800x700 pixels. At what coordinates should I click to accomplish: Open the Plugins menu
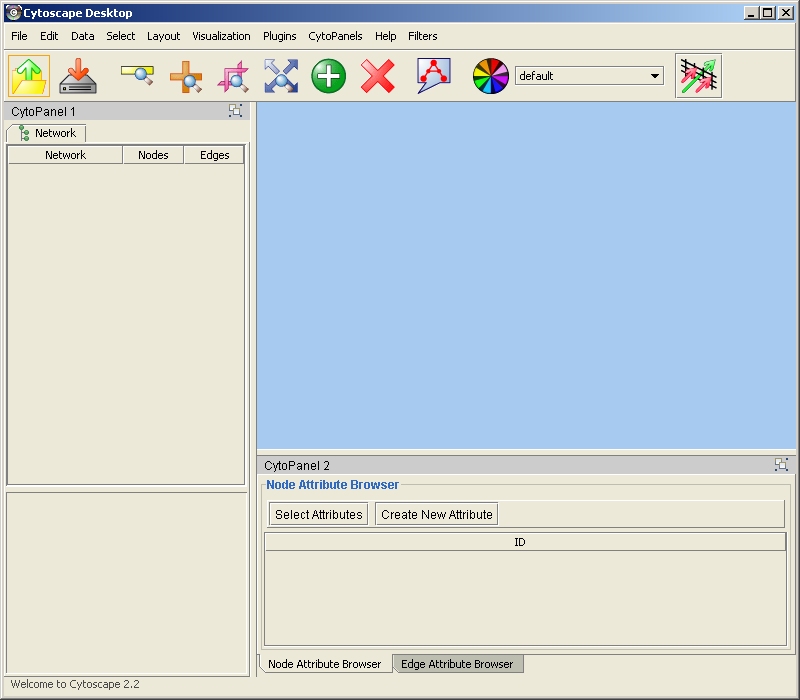279,36
